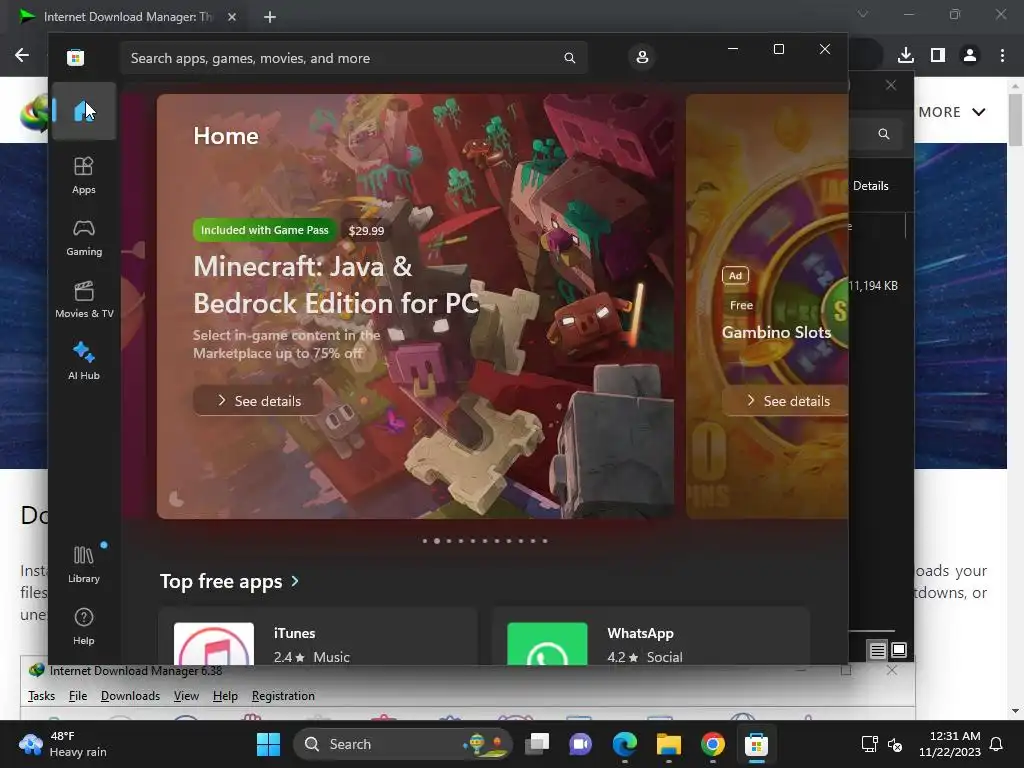Open Google Chrome from the taskbar
This screenshot has width=1024, height=768.
pyautogui.click(x=712, y=744)
